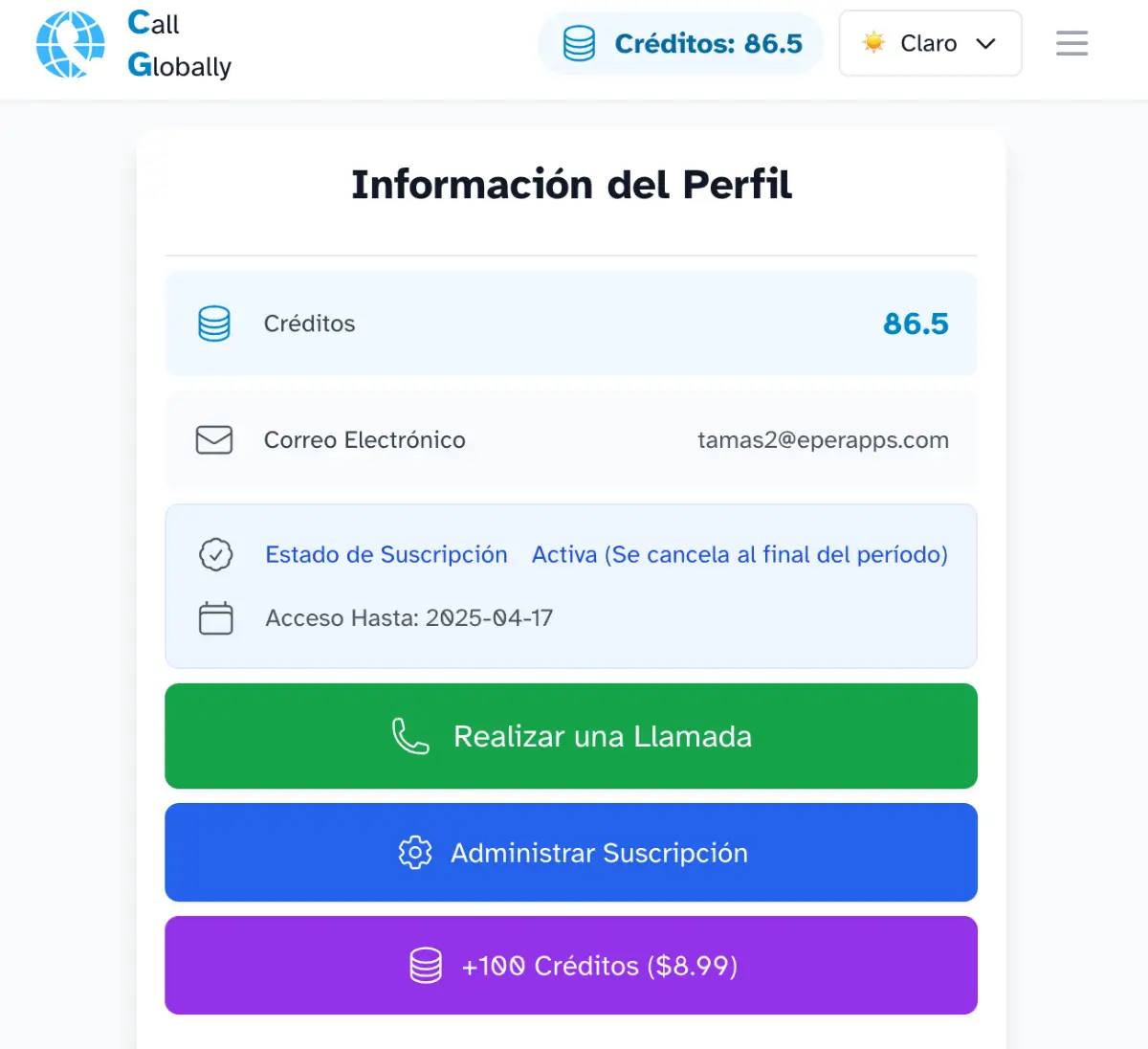Click the gear icon on Administrar Suscripción

click(415, 853)
